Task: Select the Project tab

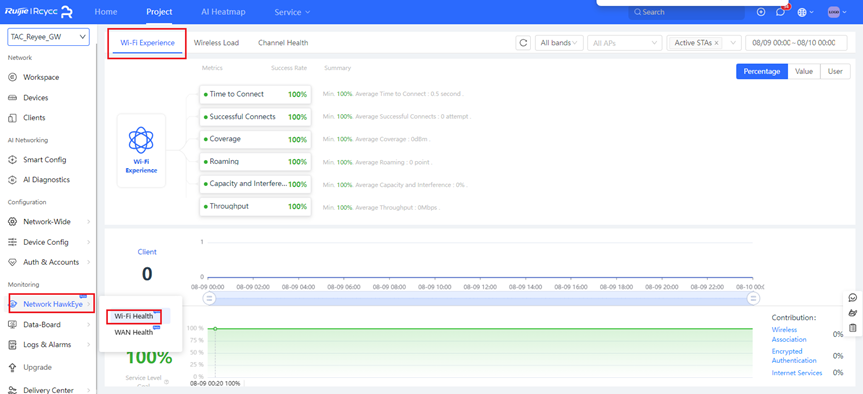Action: click(x=159, y=12)
